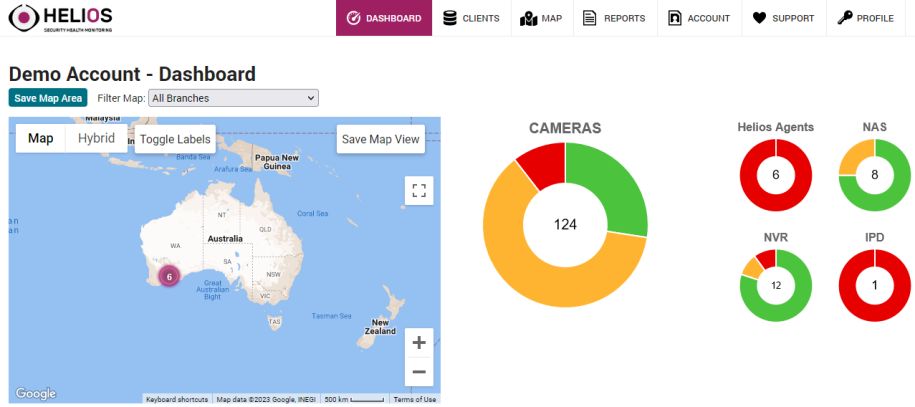Click the Reports document icon
Image resolution: width=915 pixels, height=407 pixels.
[x=589, y=18]
